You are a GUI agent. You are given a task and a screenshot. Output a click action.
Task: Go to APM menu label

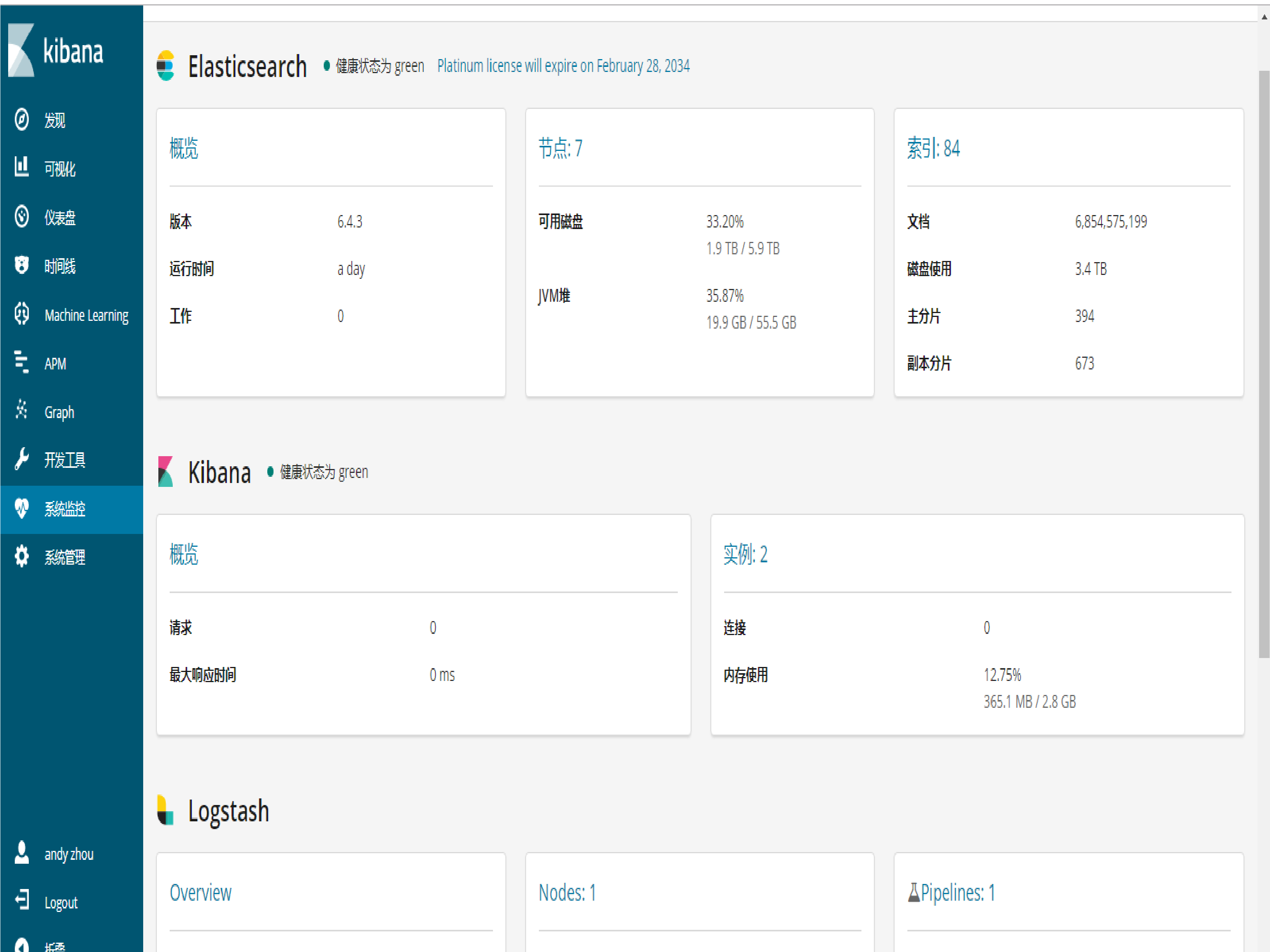pyautogui.click(x=56, y=363)
